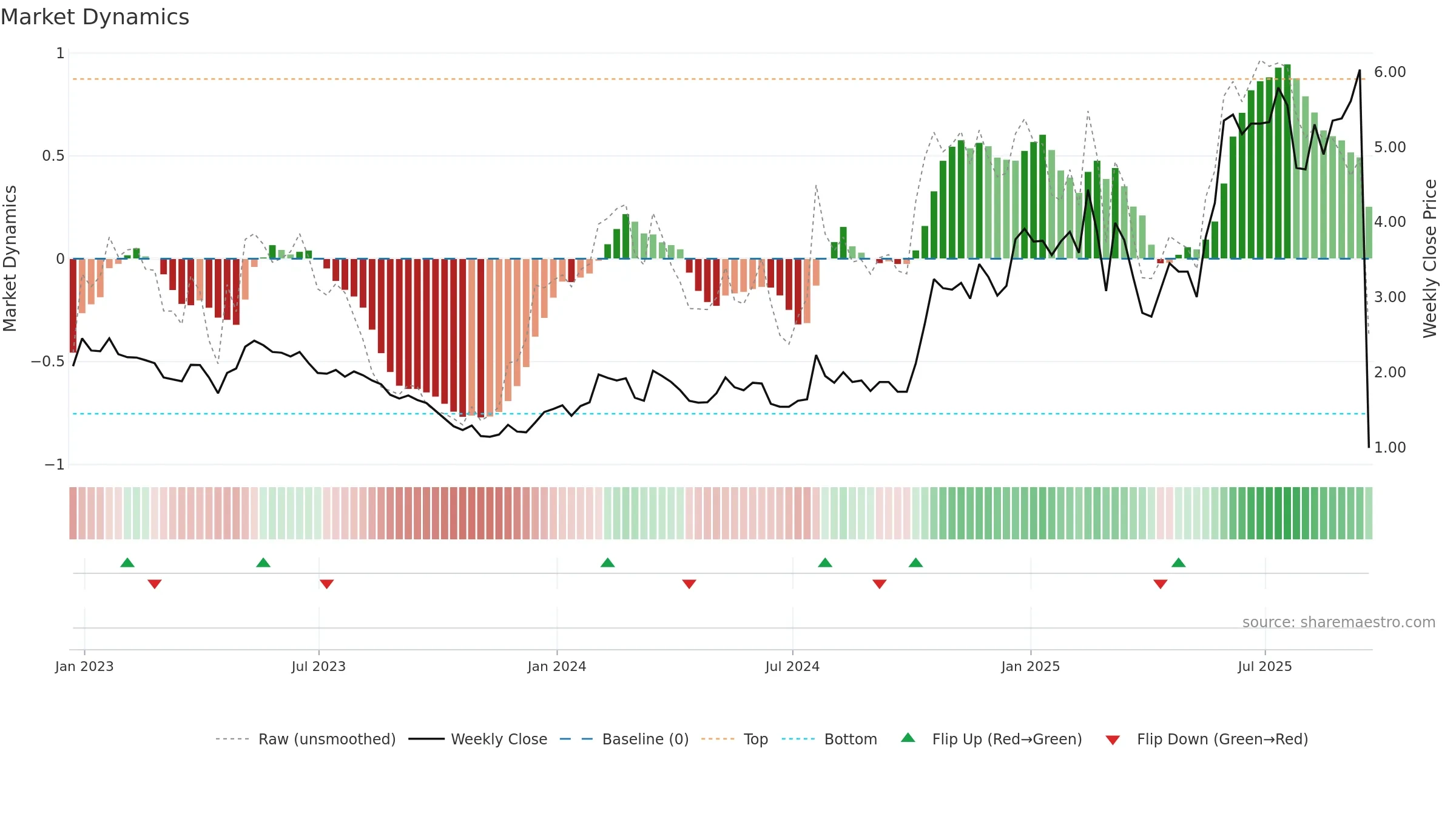Click the 2.00 price axis label

click(1390, 372)
